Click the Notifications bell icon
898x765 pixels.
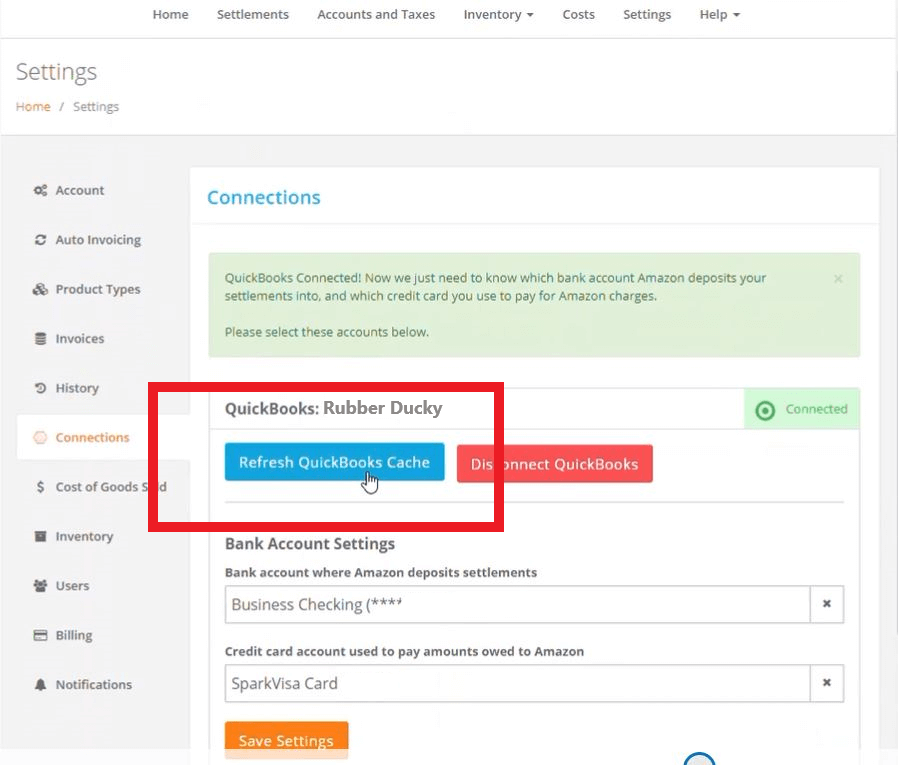click(40, 685)
